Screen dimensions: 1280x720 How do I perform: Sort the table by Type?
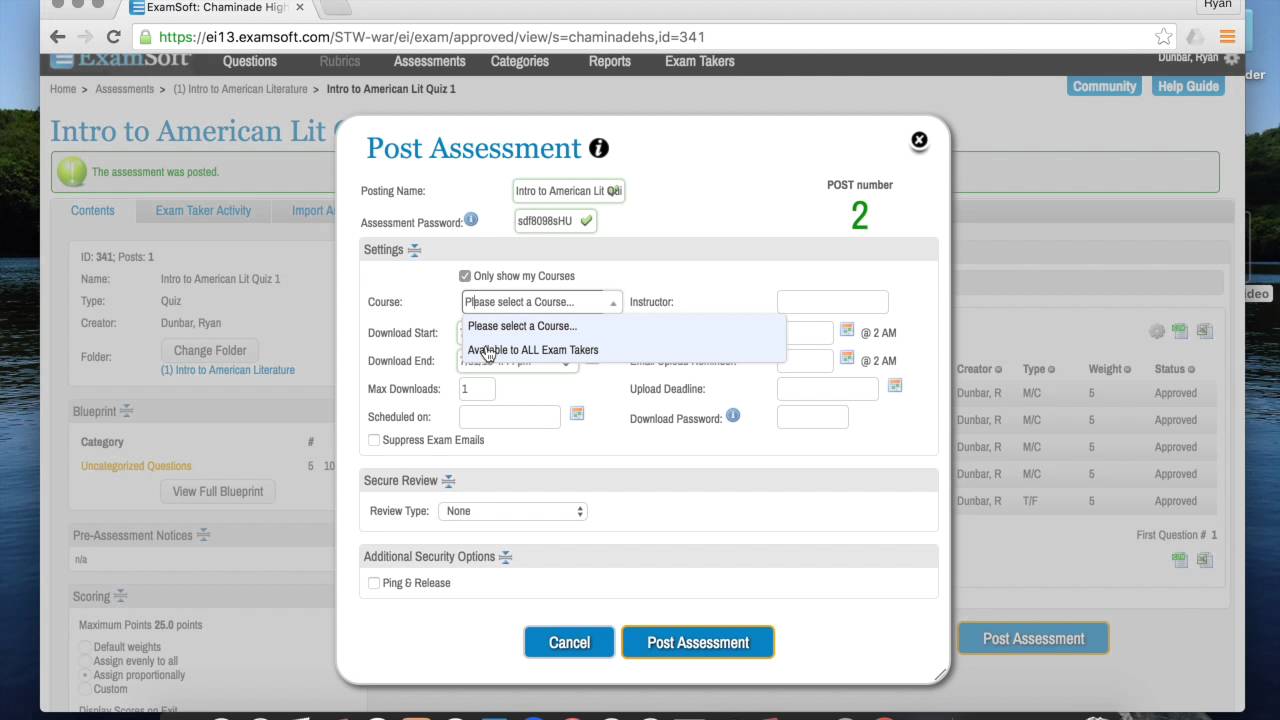click(x=1040, y=369)
